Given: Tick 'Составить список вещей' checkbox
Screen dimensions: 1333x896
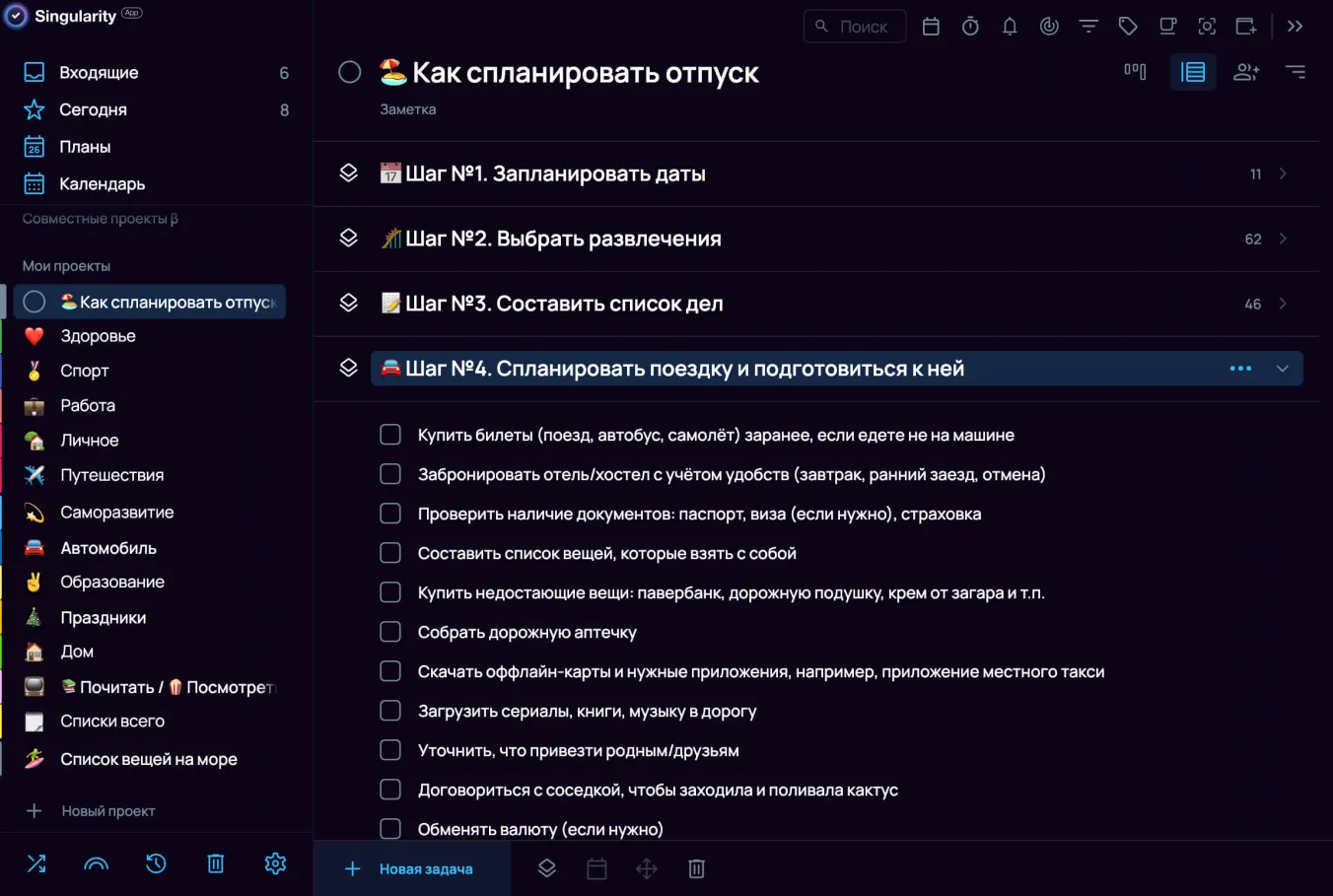Looking at the screenshot, I should pyautogui.click(x=390, y=553).
